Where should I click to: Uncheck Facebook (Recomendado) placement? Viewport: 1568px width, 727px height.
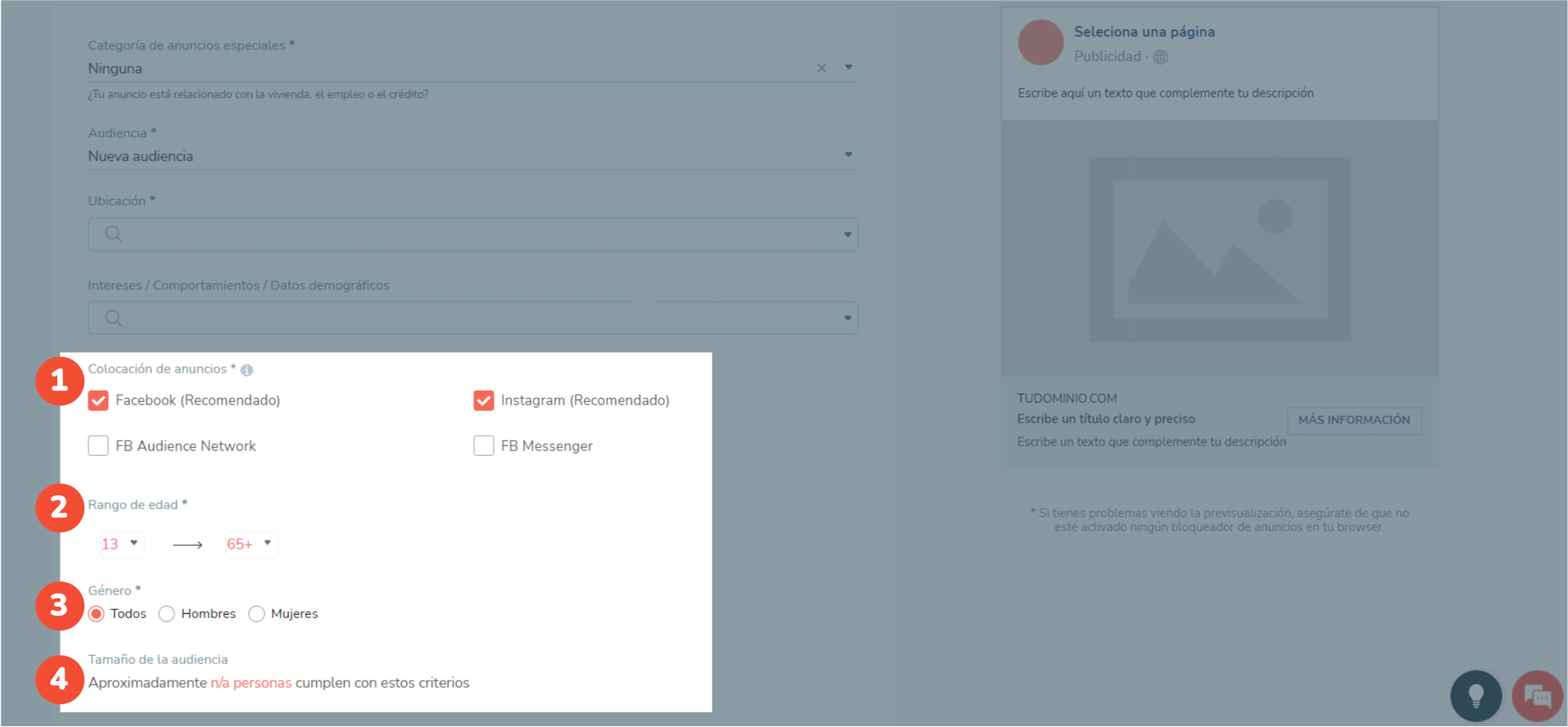click(x=98, y=400)
